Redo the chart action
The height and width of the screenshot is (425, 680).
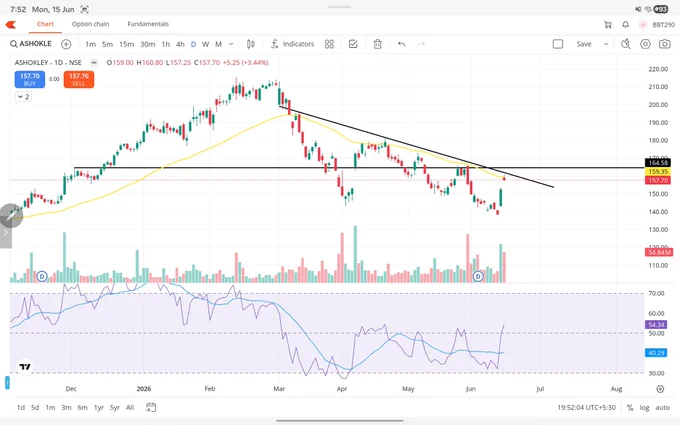[421, 44]
